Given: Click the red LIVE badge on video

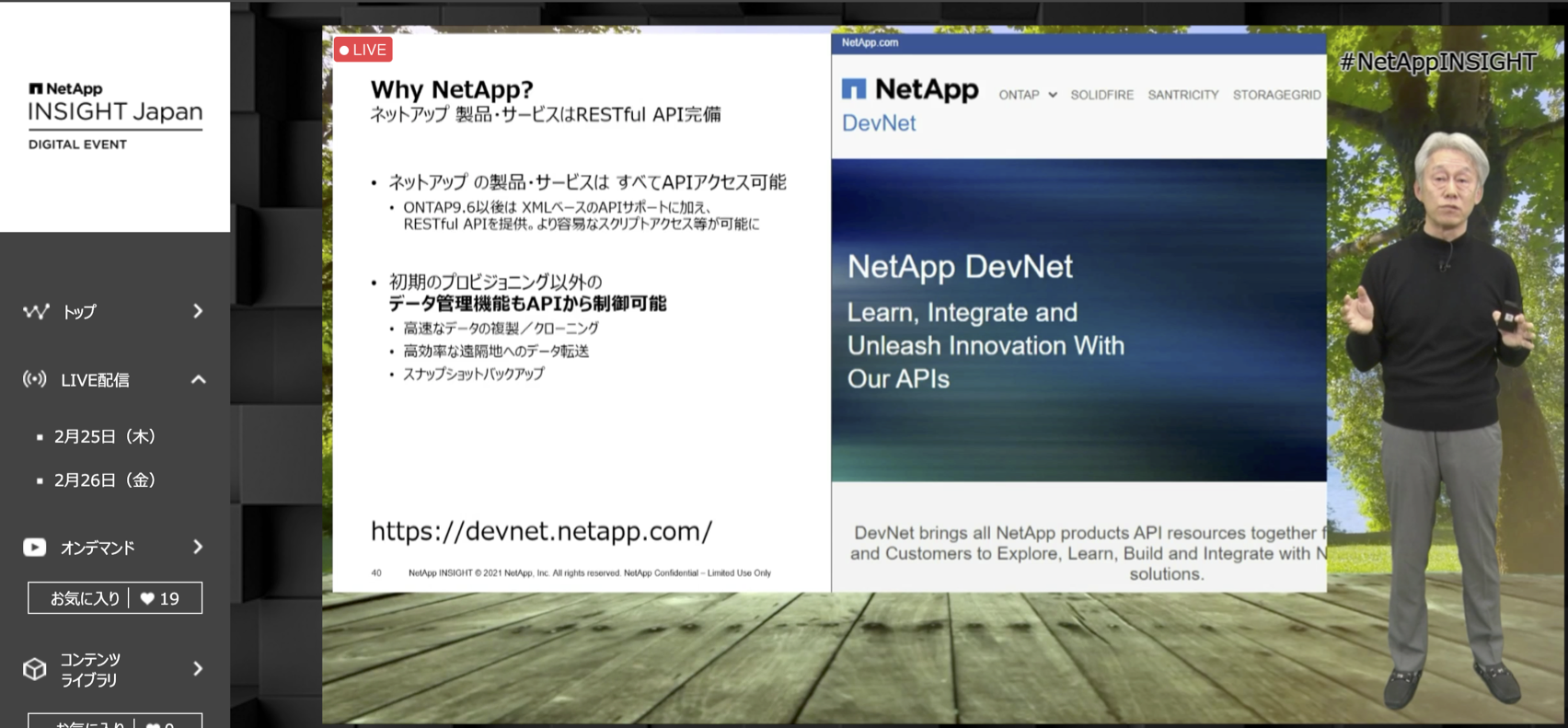Looking at the screenshot, I should pyautogui.click(x=363, y=50).
